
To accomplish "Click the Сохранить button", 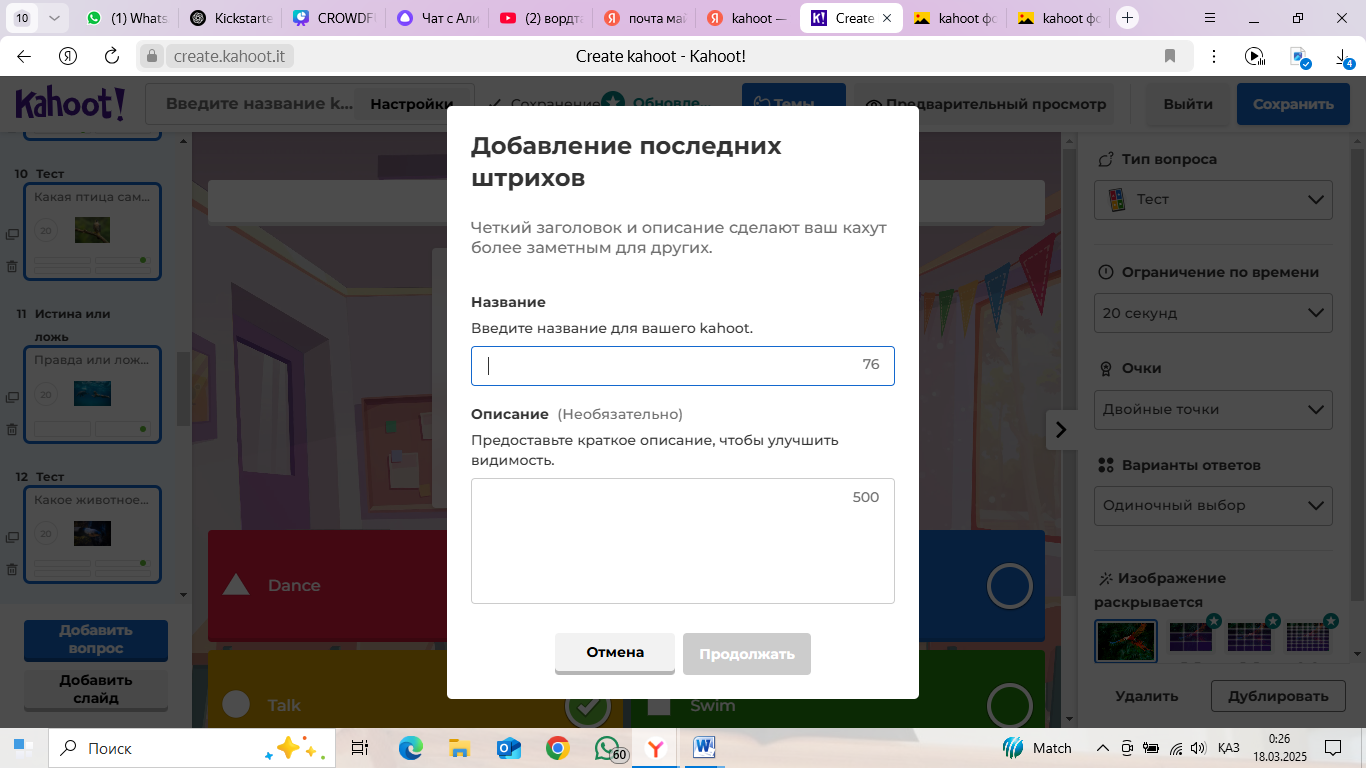I will click(x=1293, y=104).
